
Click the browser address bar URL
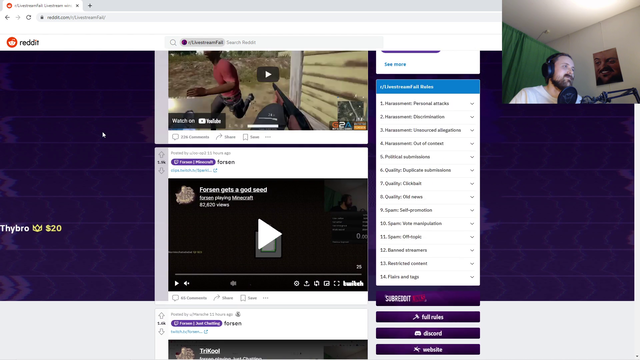76,18
